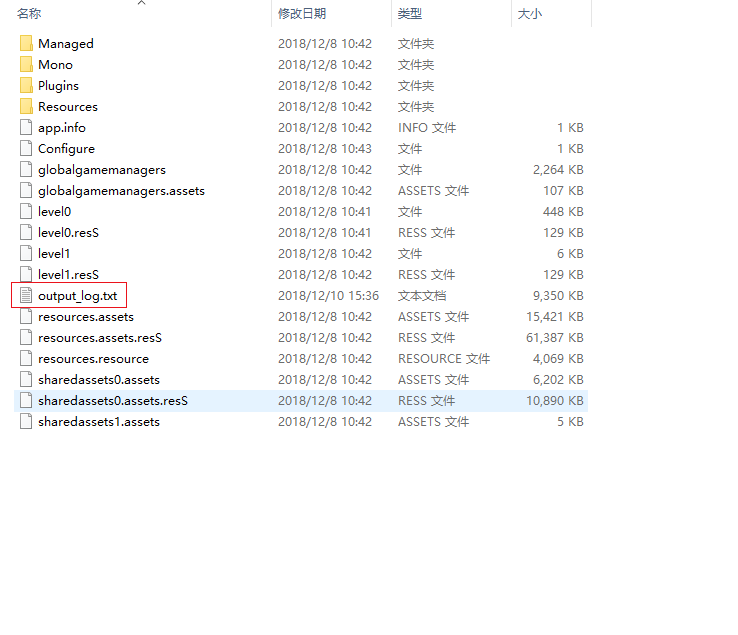Click the resources.assets.resS file icon
This screenshot has height=635, width=738.
click(26, 338)
